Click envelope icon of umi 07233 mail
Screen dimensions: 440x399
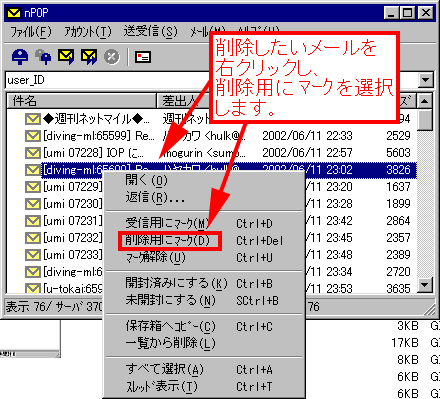pyautogui.click(x=32, y=255)
